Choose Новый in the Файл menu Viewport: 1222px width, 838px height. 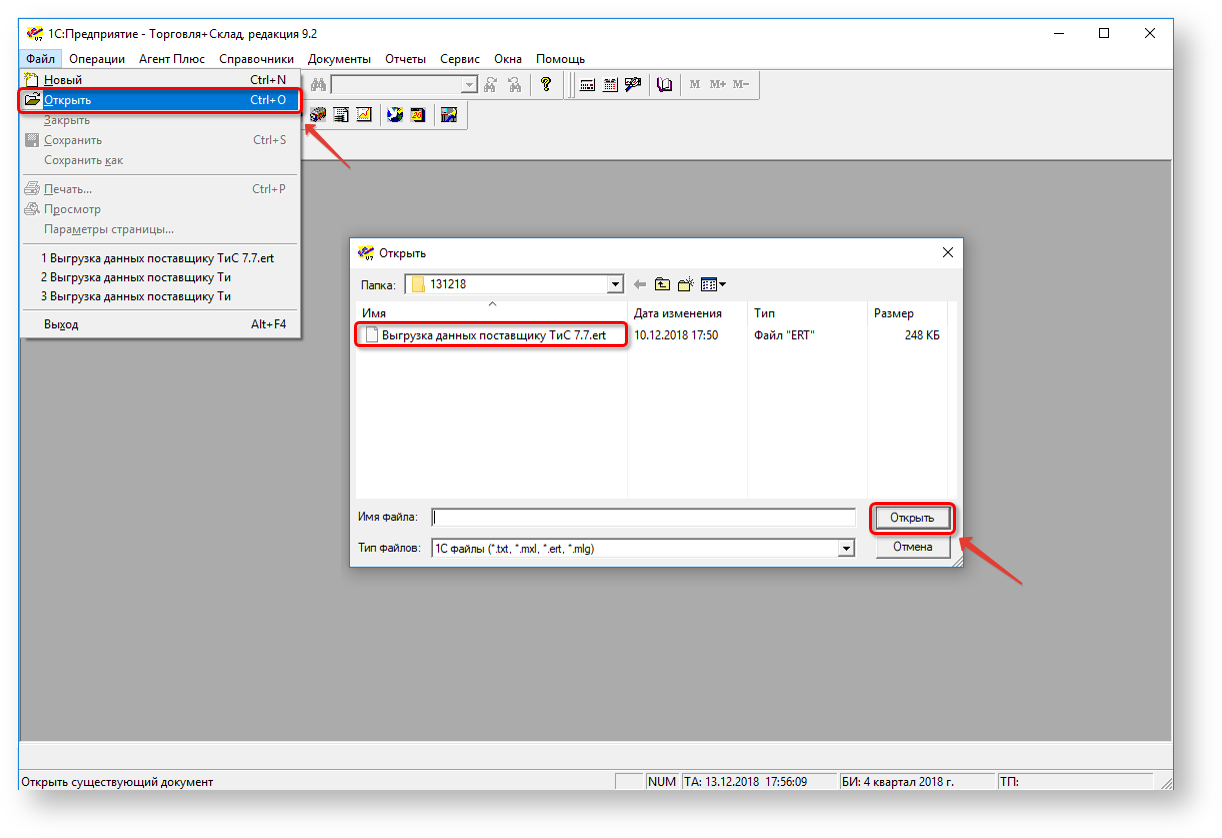pos(160,80)
